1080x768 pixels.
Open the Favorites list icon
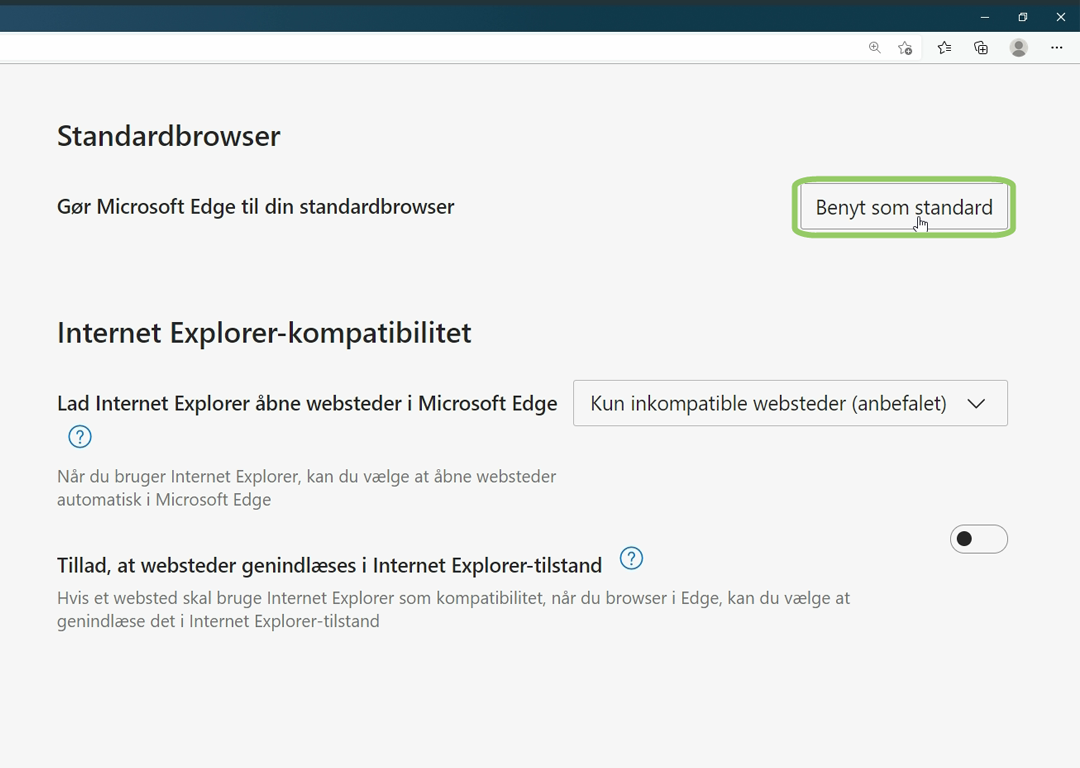click(944, 48)
